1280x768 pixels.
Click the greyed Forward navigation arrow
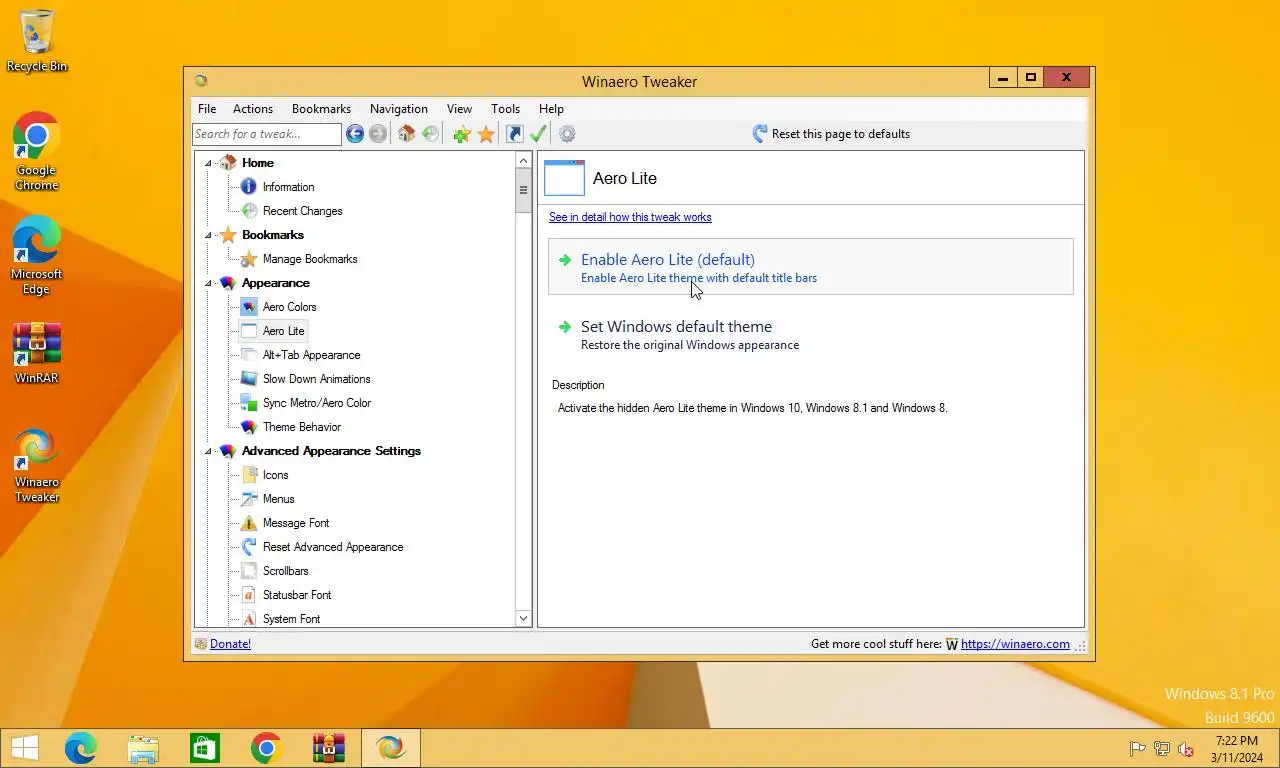(x=378, y=134)
